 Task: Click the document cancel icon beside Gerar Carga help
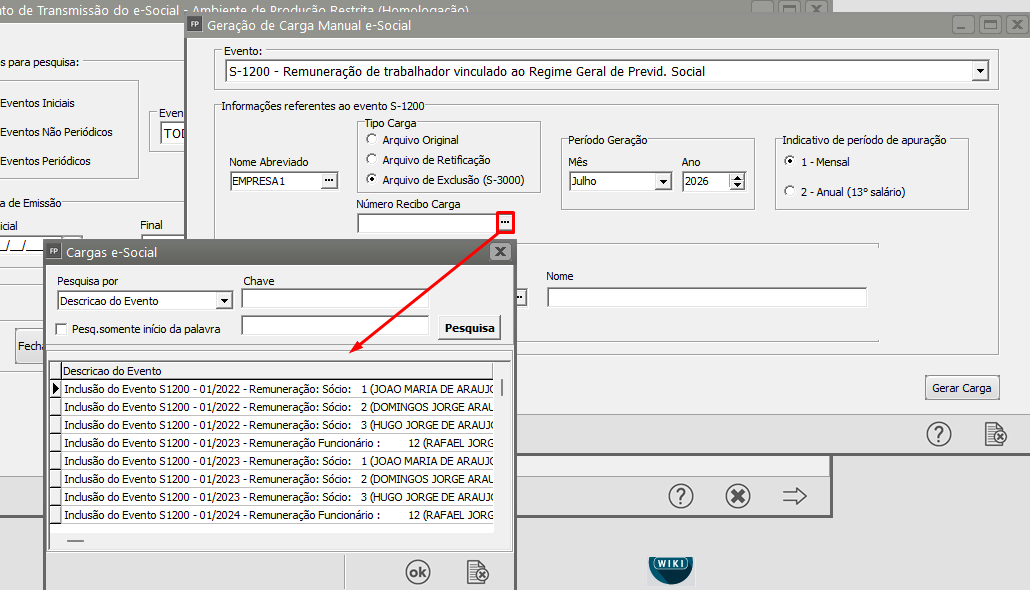(x=994, y=434)
